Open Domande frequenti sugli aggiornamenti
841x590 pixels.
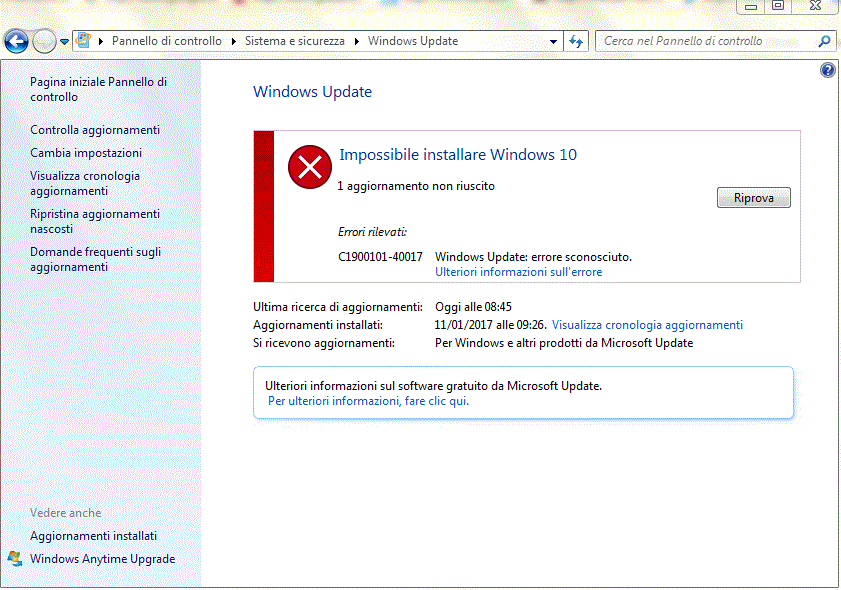[95, 259]
